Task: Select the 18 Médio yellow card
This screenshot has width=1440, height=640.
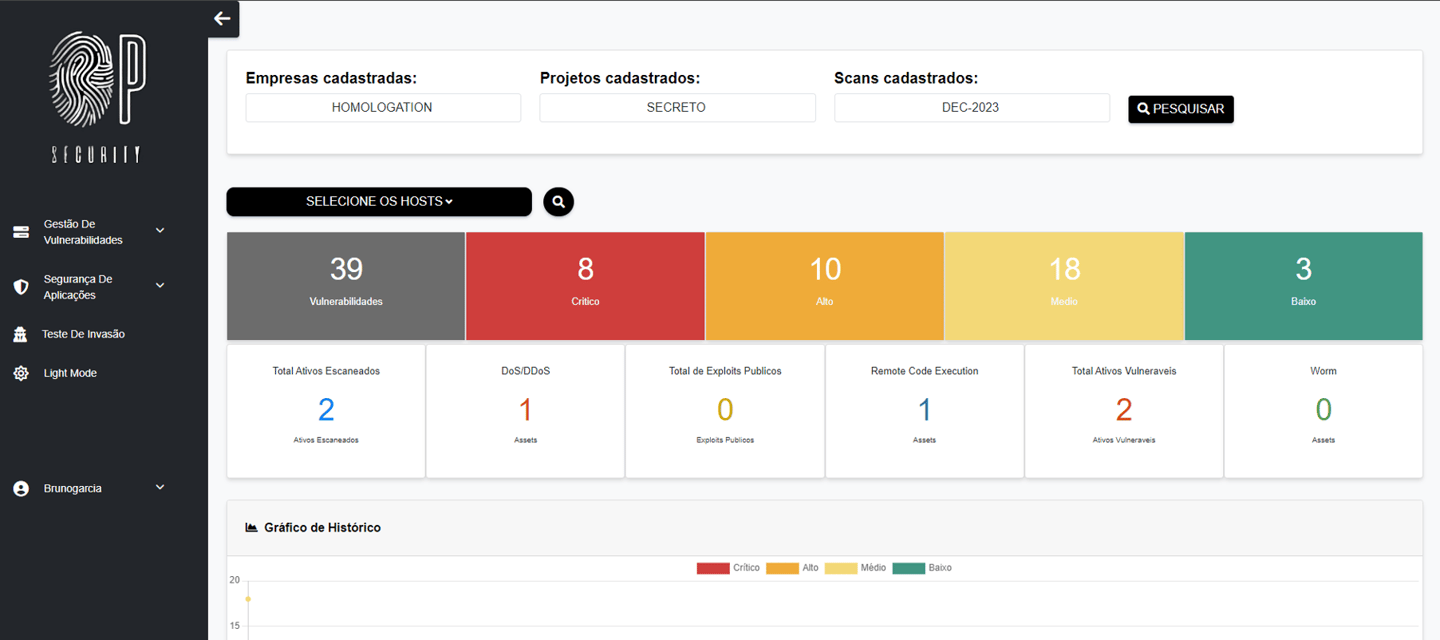Action: [x=1065, y=286]
